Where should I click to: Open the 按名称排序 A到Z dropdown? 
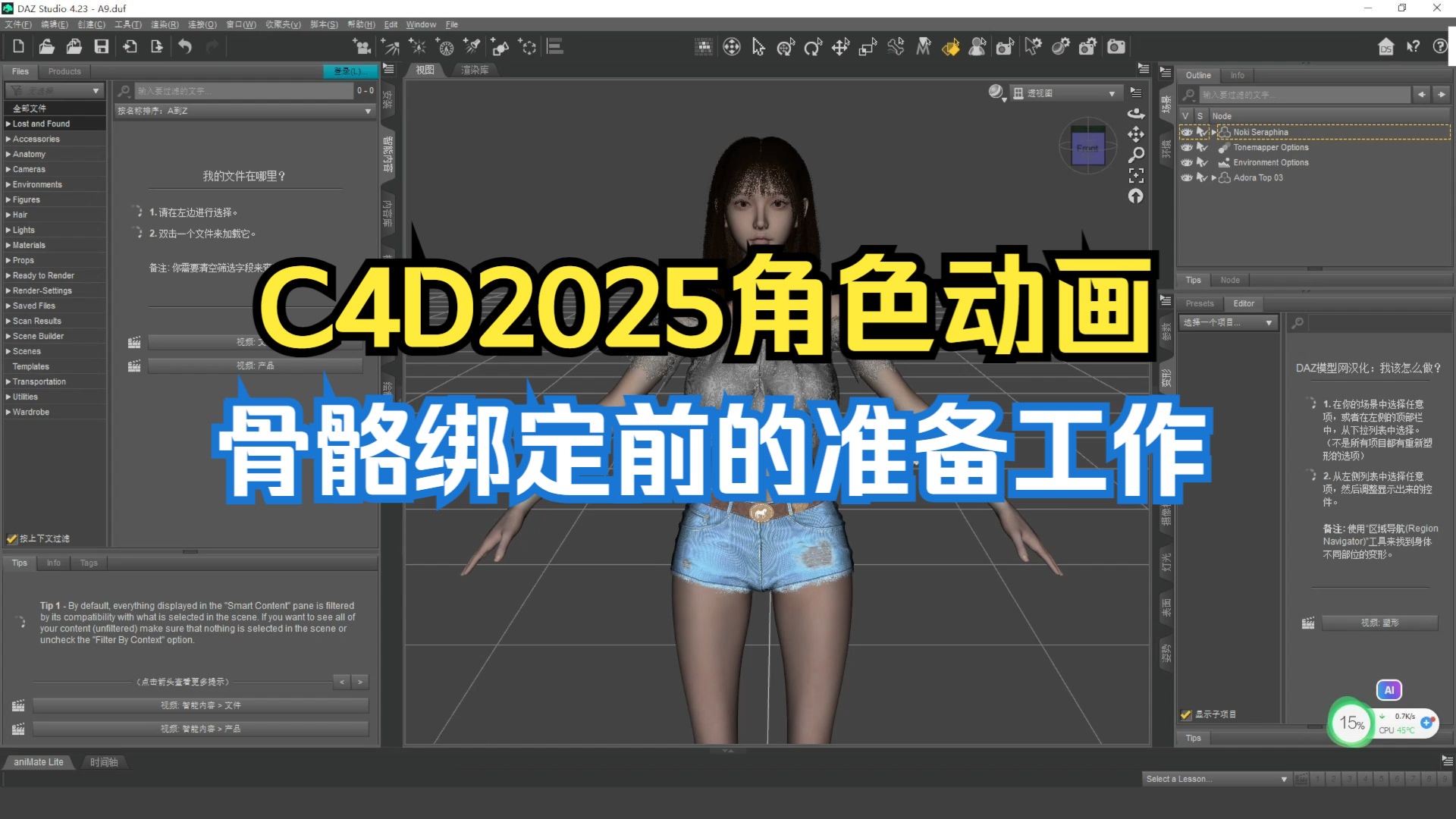coord(244,110)
